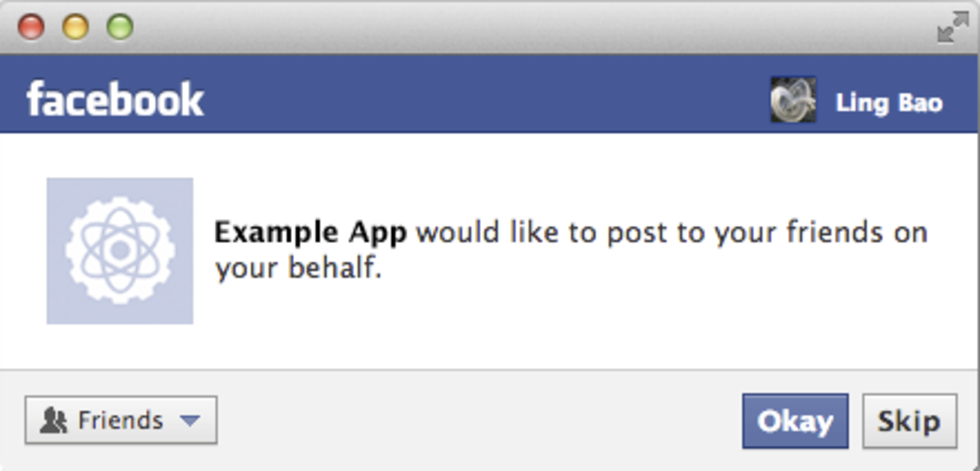This screenshot has width=980, height=471.
Task: Click the "your behalf." text line
Action: point(298,269)
